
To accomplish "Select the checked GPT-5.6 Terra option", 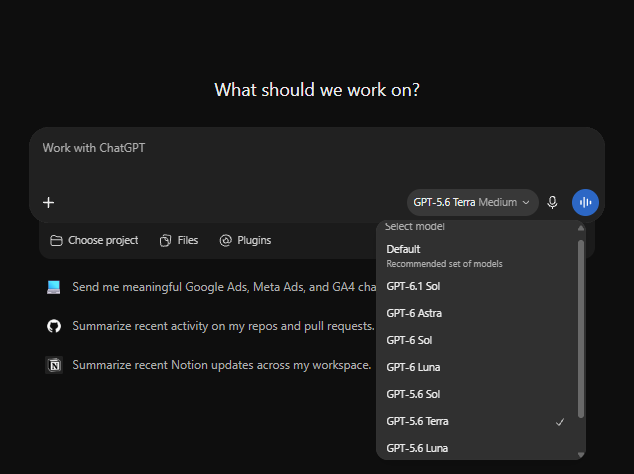I will point(477,421).
